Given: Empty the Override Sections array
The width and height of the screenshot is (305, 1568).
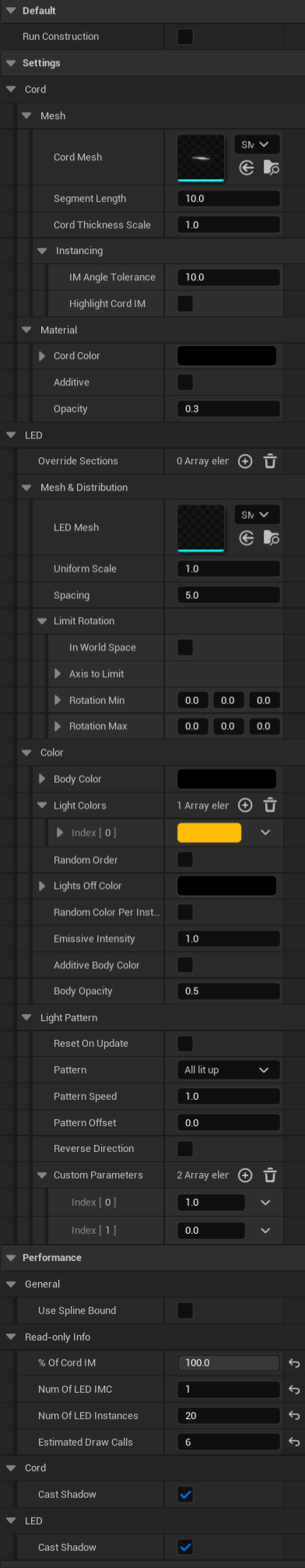Looking at the screenshot, I should pos(270,461).
